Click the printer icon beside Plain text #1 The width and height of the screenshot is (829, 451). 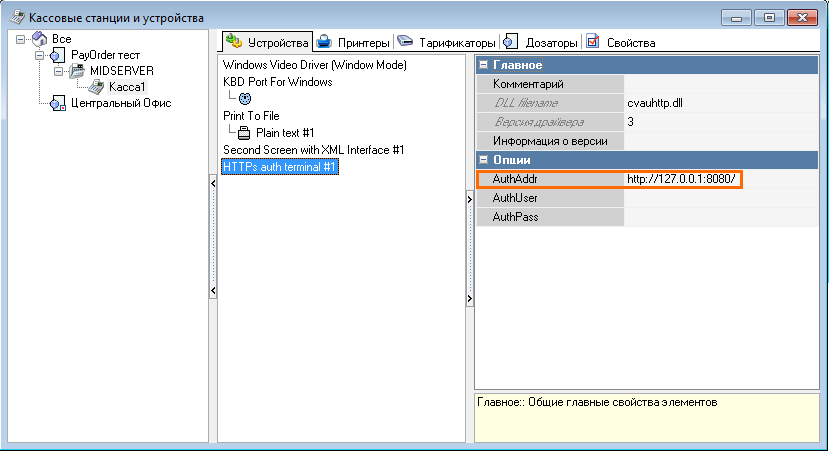245,132
